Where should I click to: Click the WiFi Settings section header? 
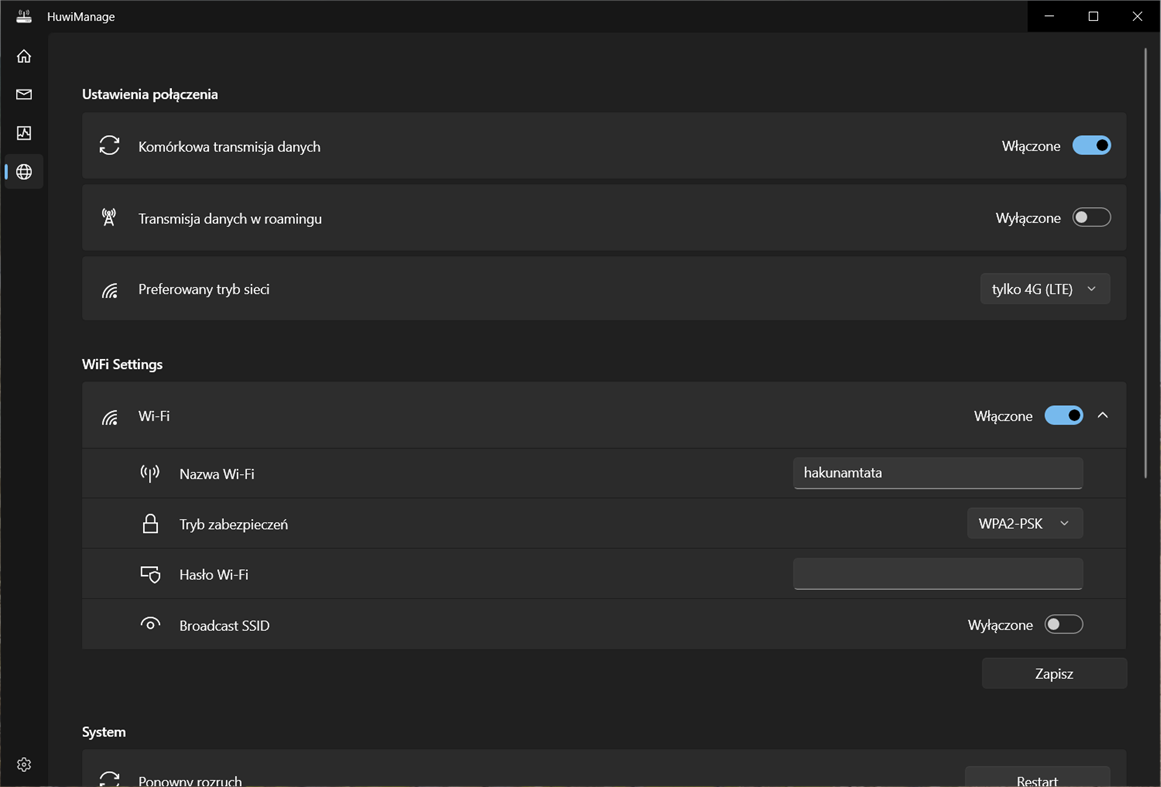click(x=122, y=364)
